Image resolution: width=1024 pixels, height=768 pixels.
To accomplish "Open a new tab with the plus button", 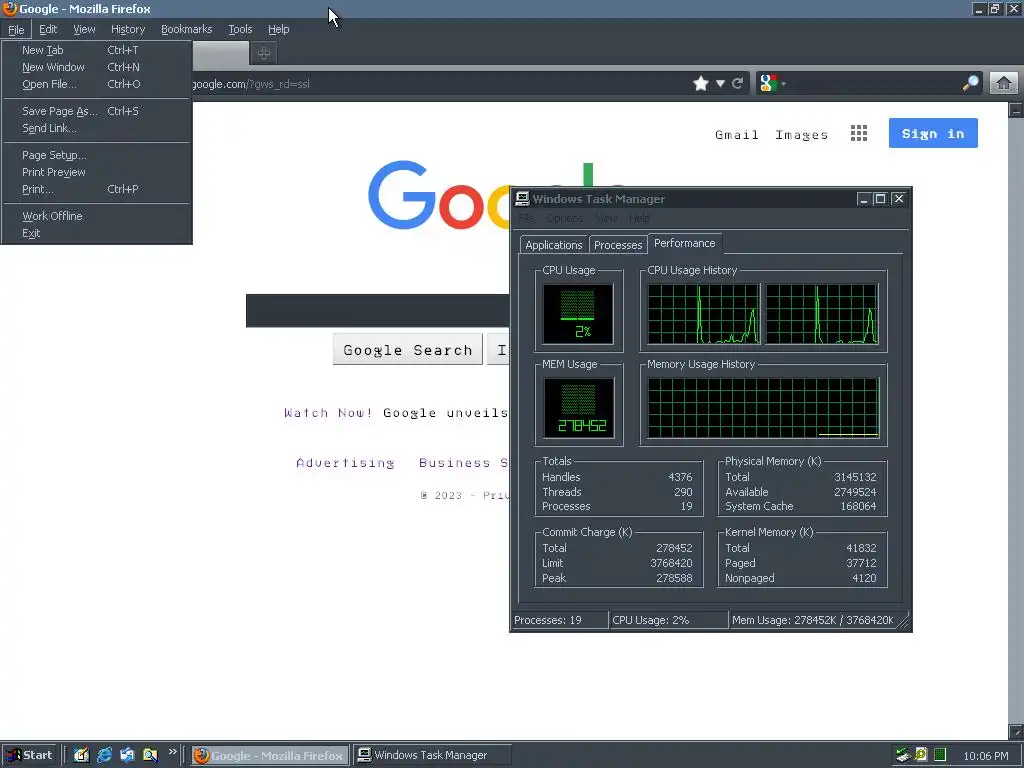I will [x=264, y=54].
